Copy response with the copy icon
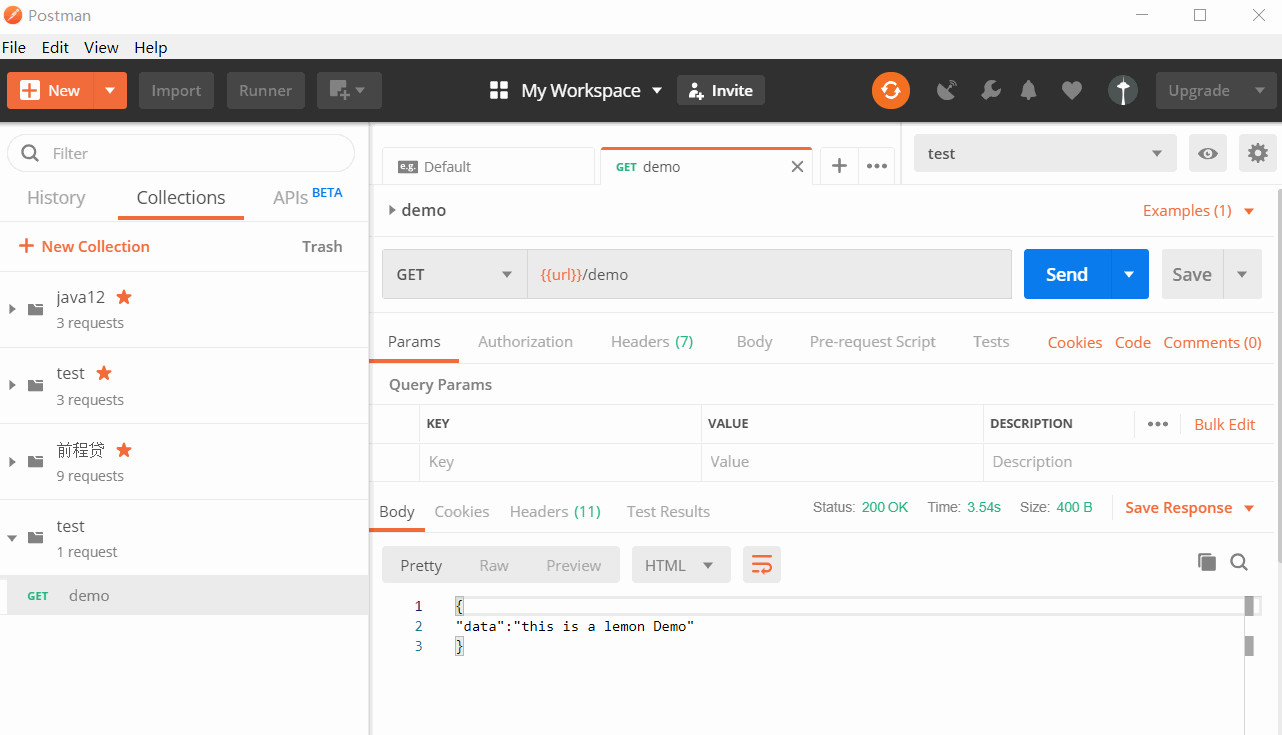 (x=1207, y=562)
